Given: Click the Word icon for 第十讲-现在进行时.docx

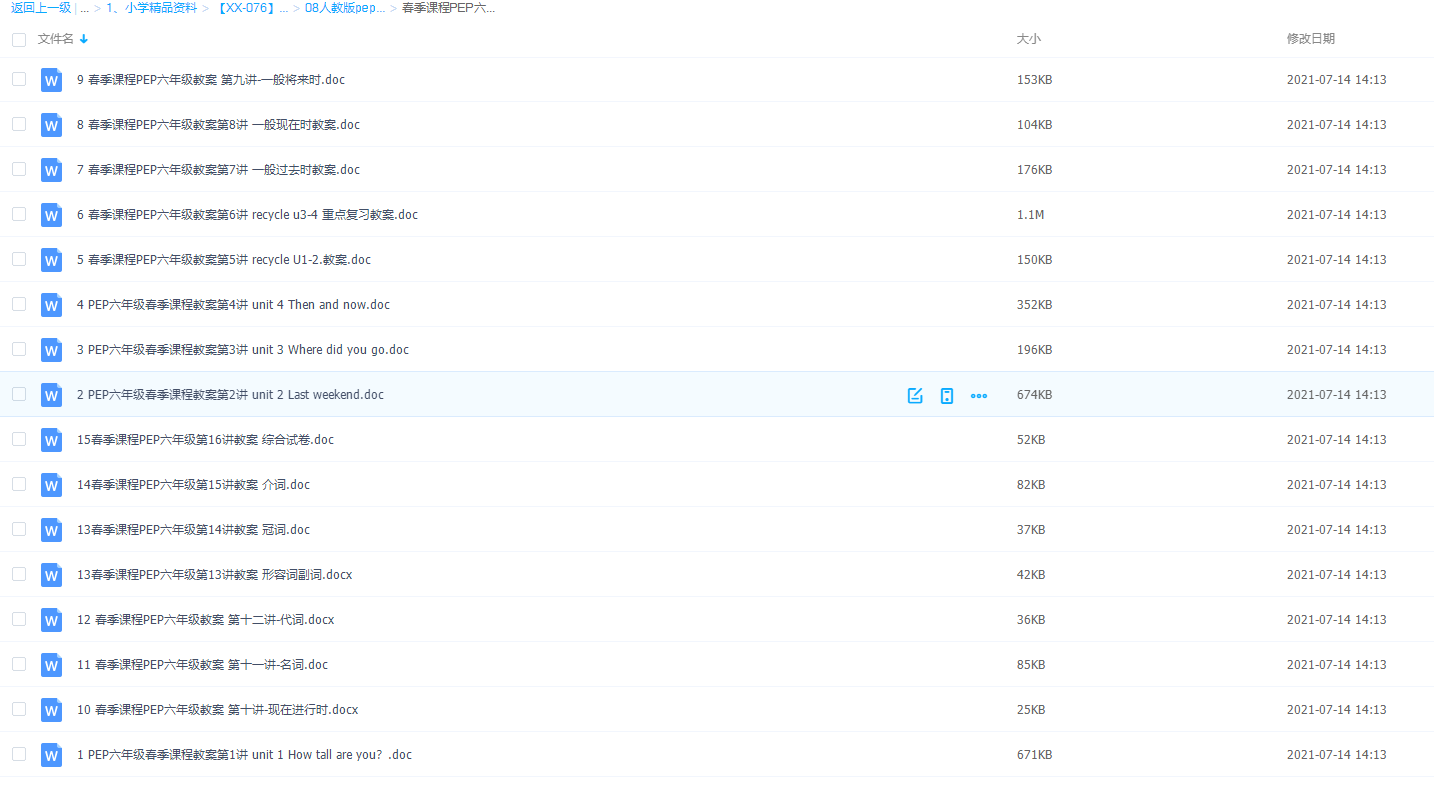Looking at the screenshot, I should click(51, 710).
